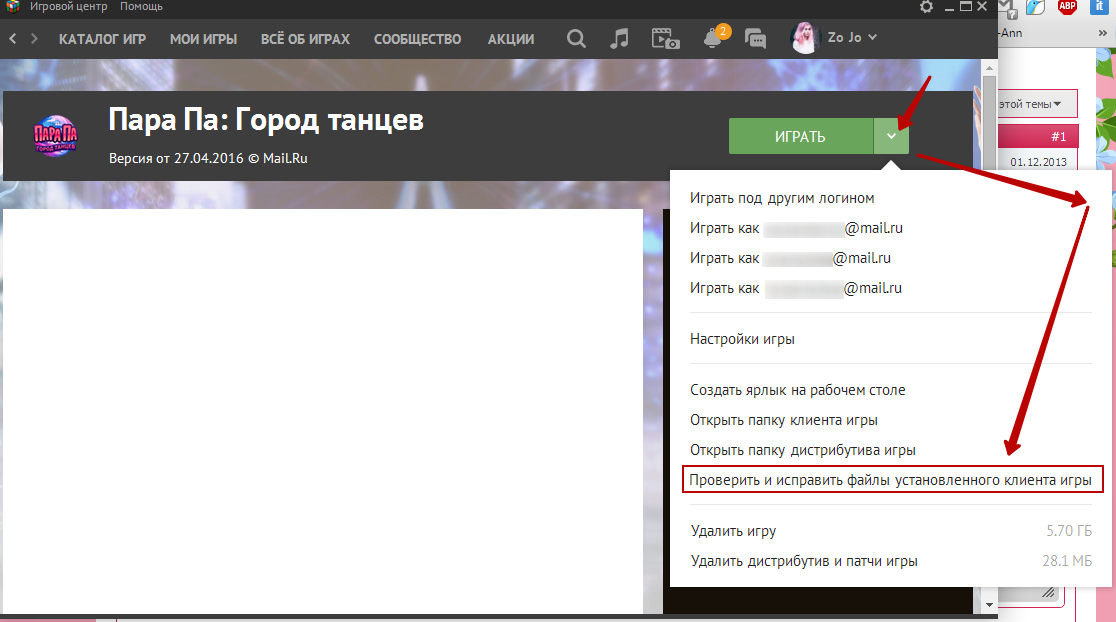Screen dimensions: 1116x622
Task: Open the music note icon
Action: point(619,39)
